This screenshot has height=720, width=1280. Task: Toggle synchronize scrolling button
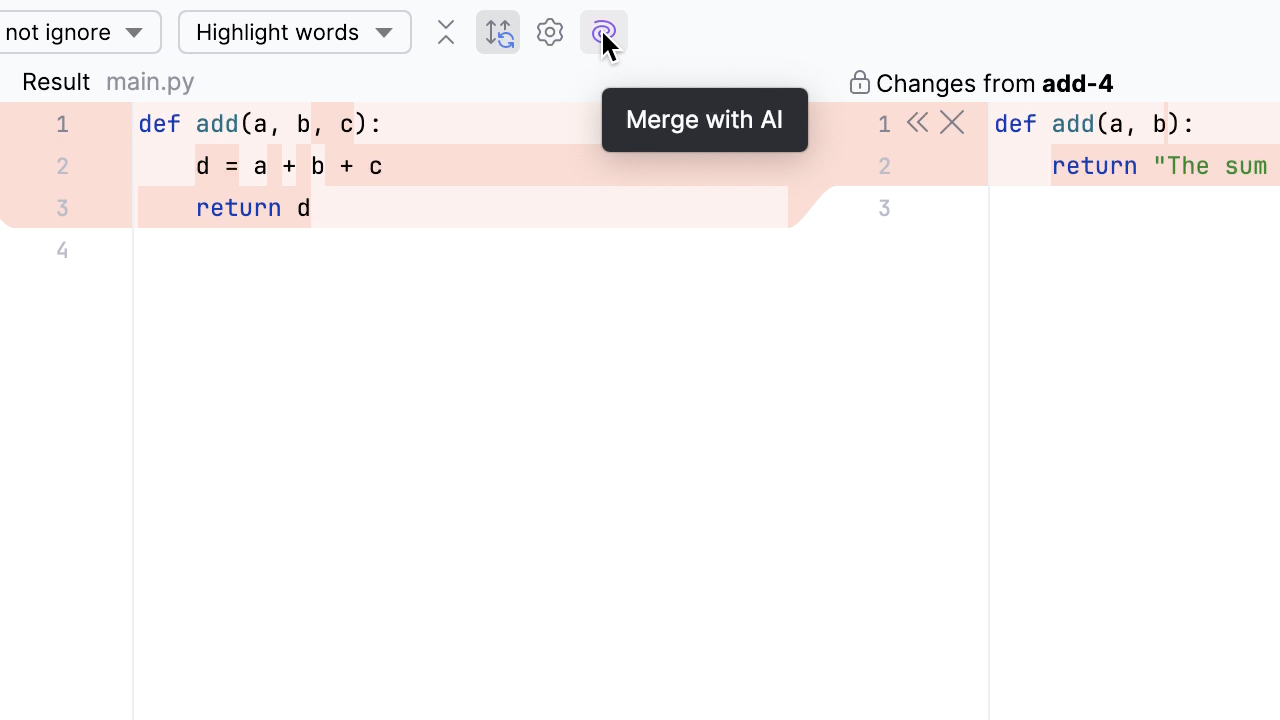tap(498, 33)
